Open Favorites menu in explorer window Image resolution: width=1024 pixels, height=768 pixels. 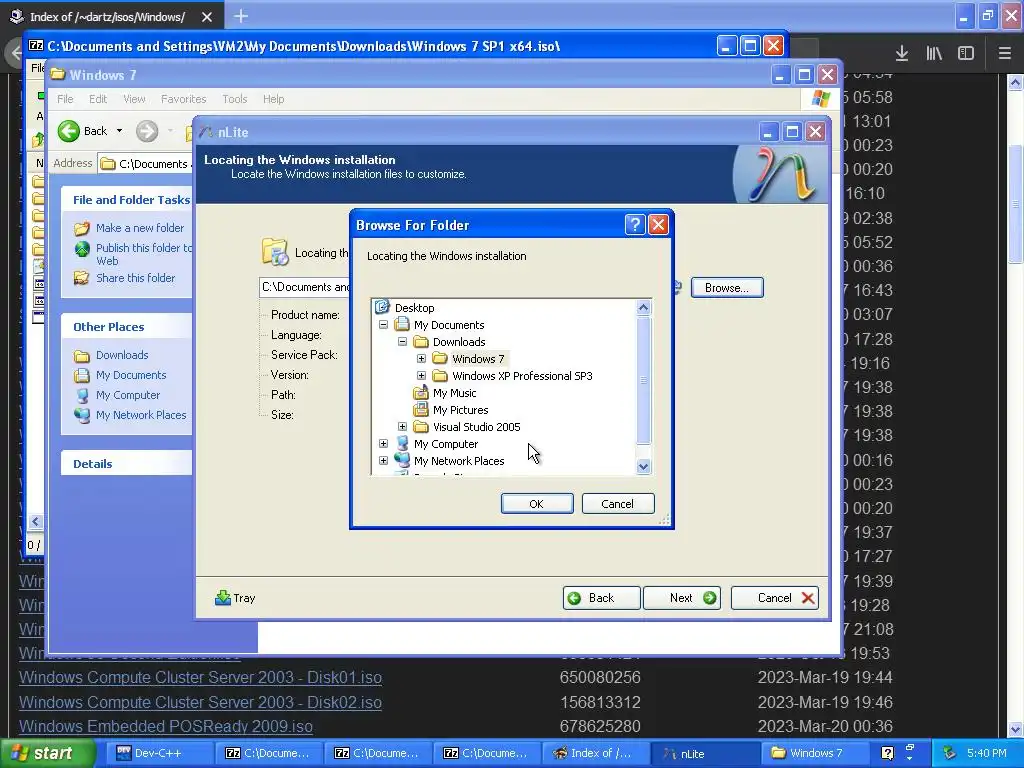pyautogui.click(x=184, y=99)
